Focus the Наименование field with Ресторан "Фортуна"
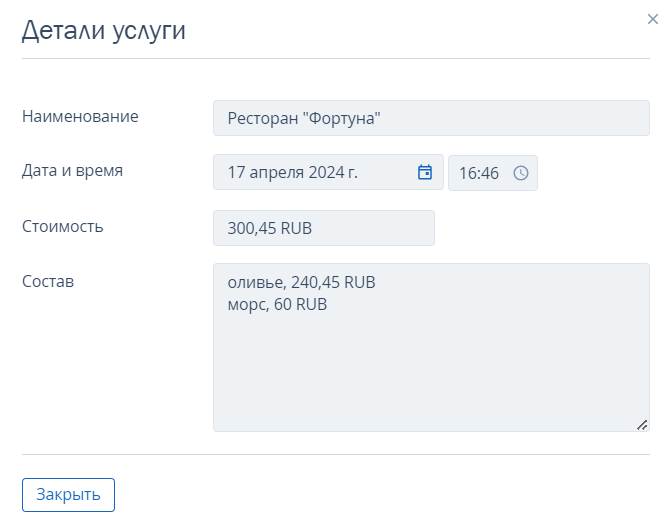This screenshot has height=531, width=671. pos(431,118)
